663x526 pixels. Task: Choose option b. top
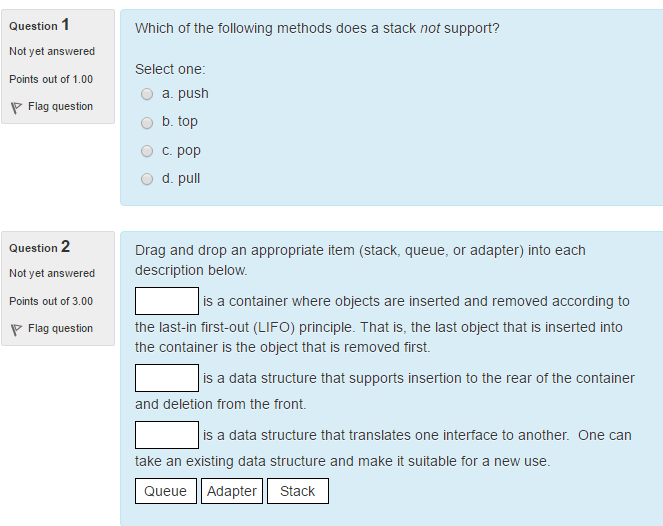147,123
